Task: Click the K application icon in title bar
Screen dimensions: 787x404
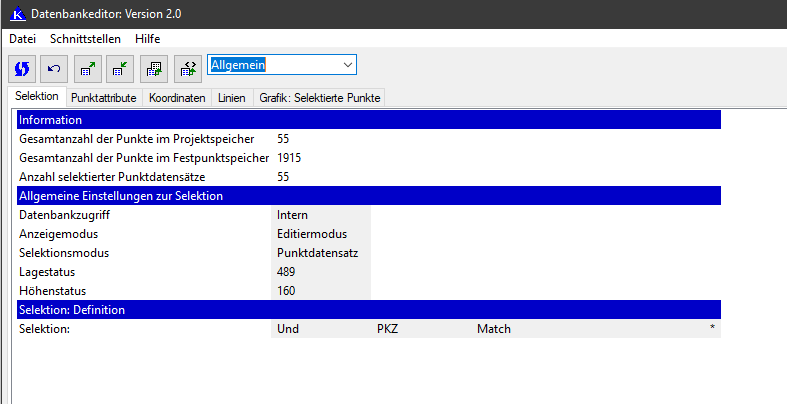Action: 17,14
